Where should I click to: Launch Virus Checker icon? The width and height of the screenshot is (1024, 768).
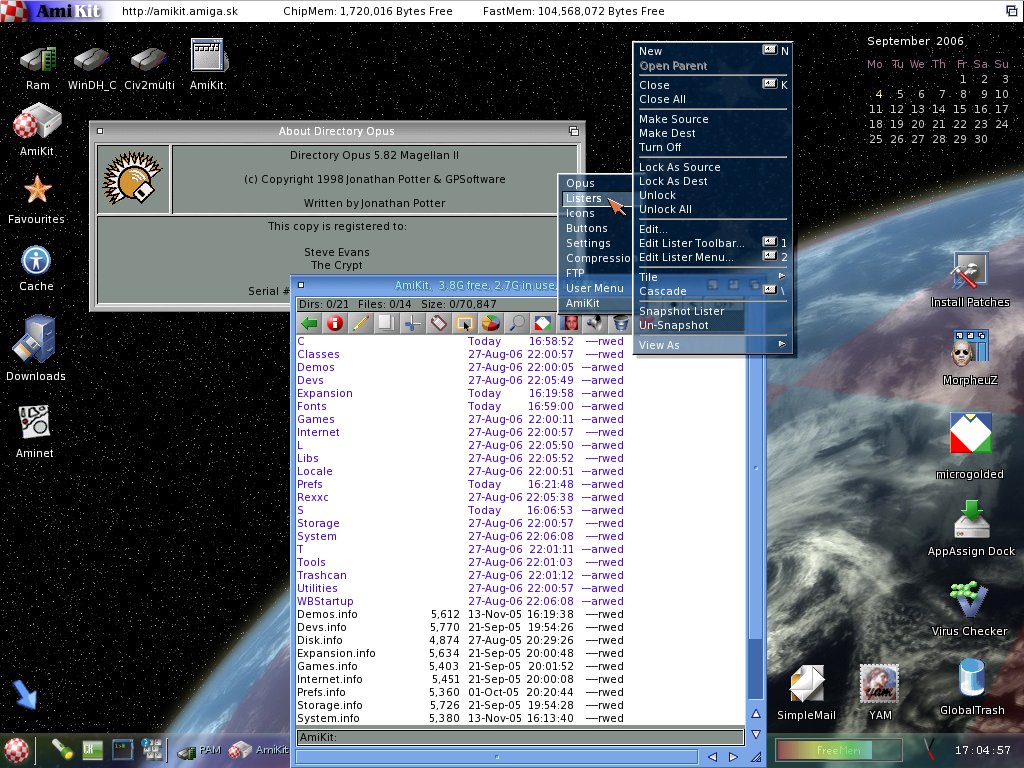tap(970, 609)
